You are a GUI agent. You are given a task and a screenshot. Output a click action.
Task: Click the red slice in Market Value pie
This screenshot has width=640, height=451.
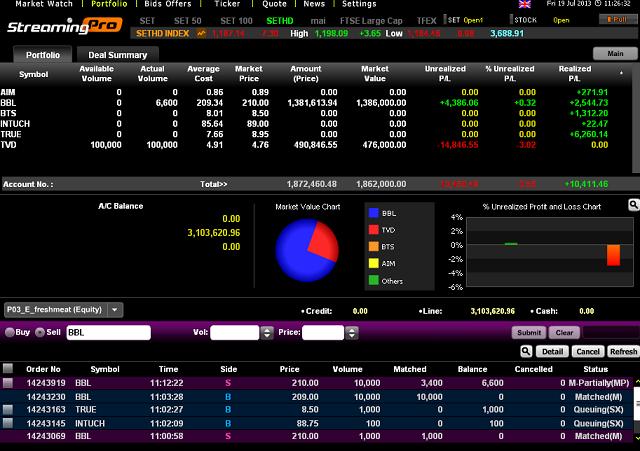click(324, 242)
